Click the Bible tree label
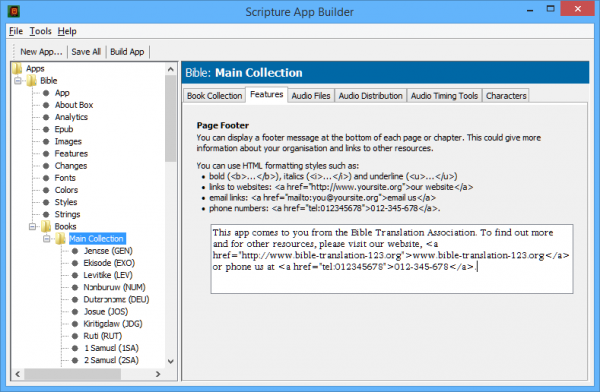 (x=49, y=81)
